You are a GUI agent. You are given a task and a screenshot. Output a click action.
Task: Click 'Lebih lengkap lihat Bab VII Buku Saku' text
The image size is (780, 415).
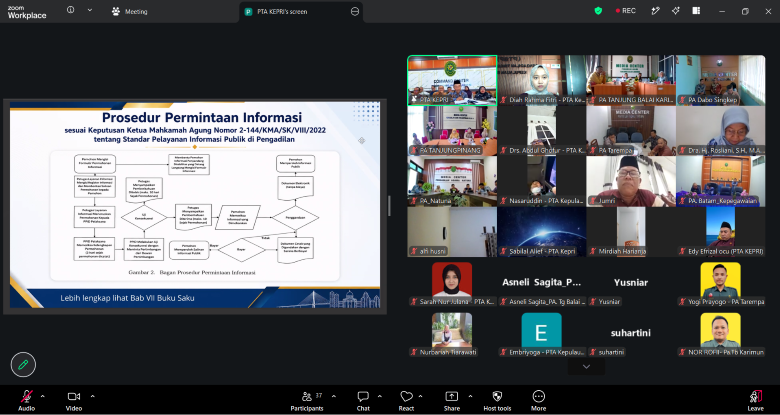127,298
